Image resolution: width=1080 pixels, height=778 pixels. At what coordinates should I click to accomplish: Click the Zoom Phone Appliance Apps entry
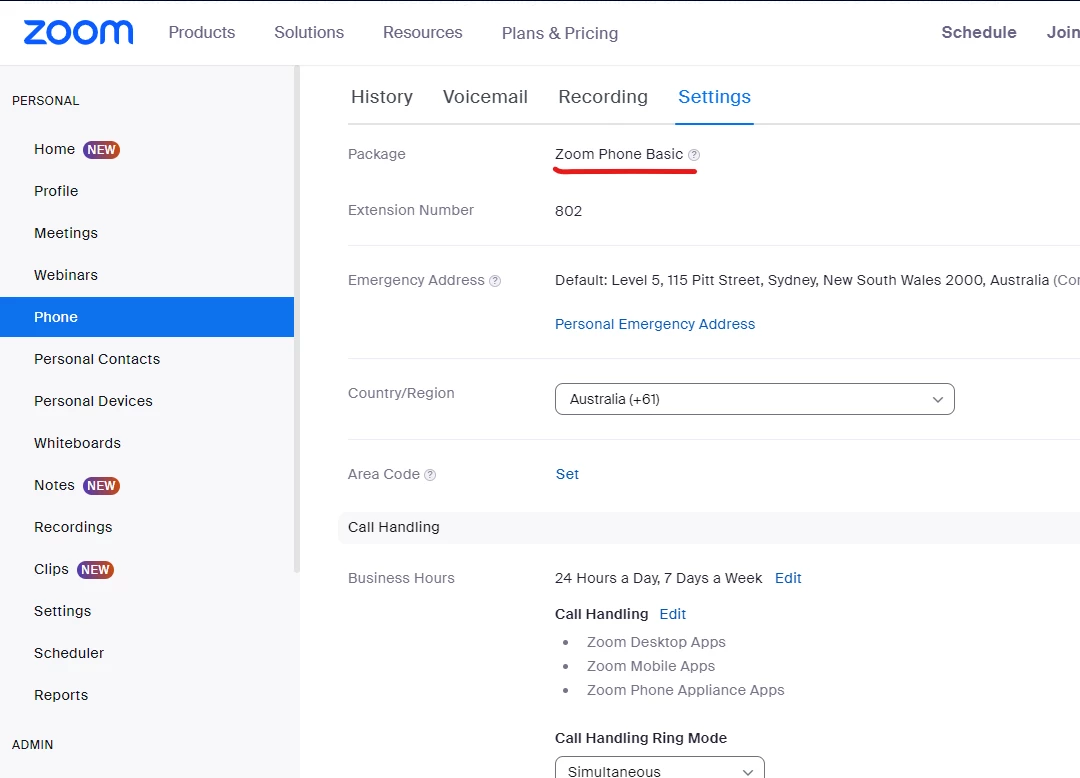685,690
